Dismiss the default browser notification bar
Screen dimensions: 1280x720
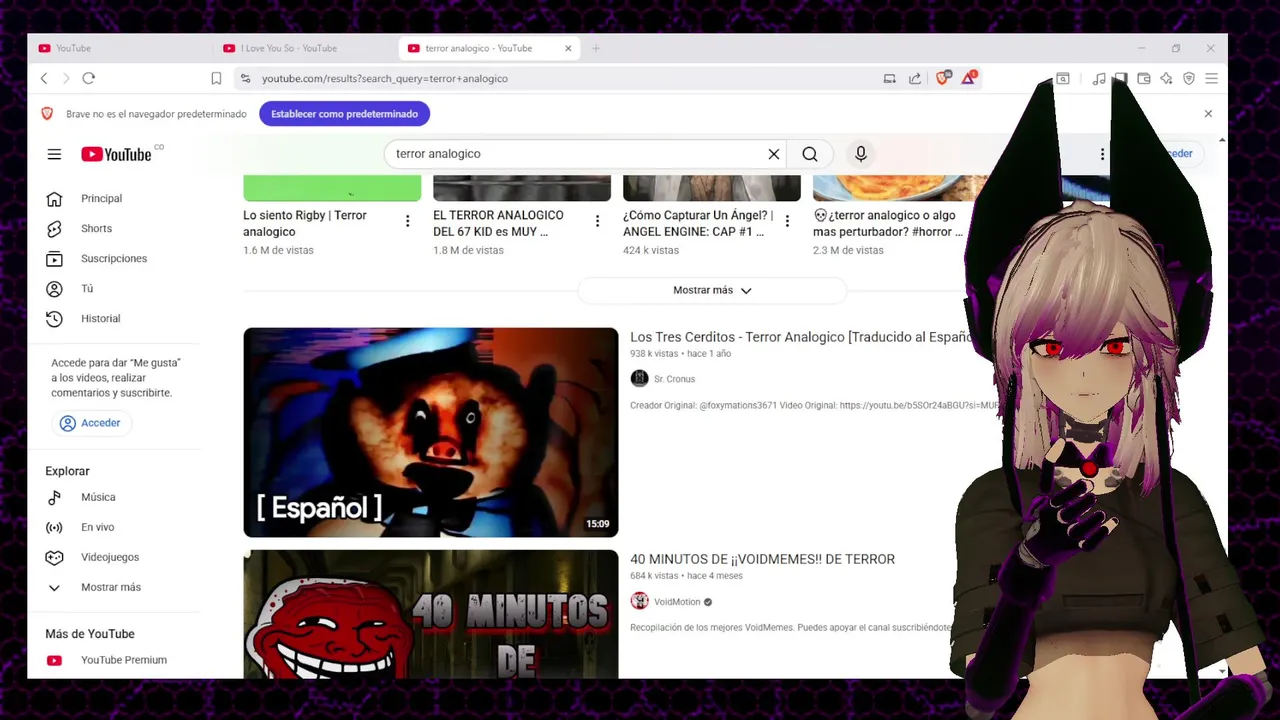(1208, 114)
